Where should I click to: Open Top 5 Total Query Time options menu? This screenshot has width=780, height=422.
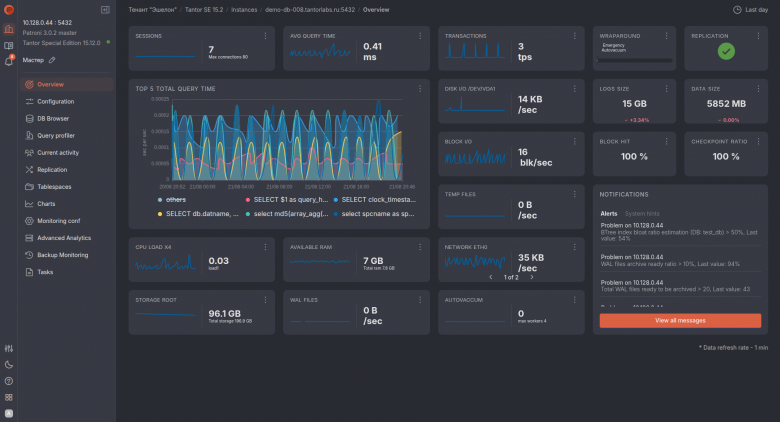(420, 89)
